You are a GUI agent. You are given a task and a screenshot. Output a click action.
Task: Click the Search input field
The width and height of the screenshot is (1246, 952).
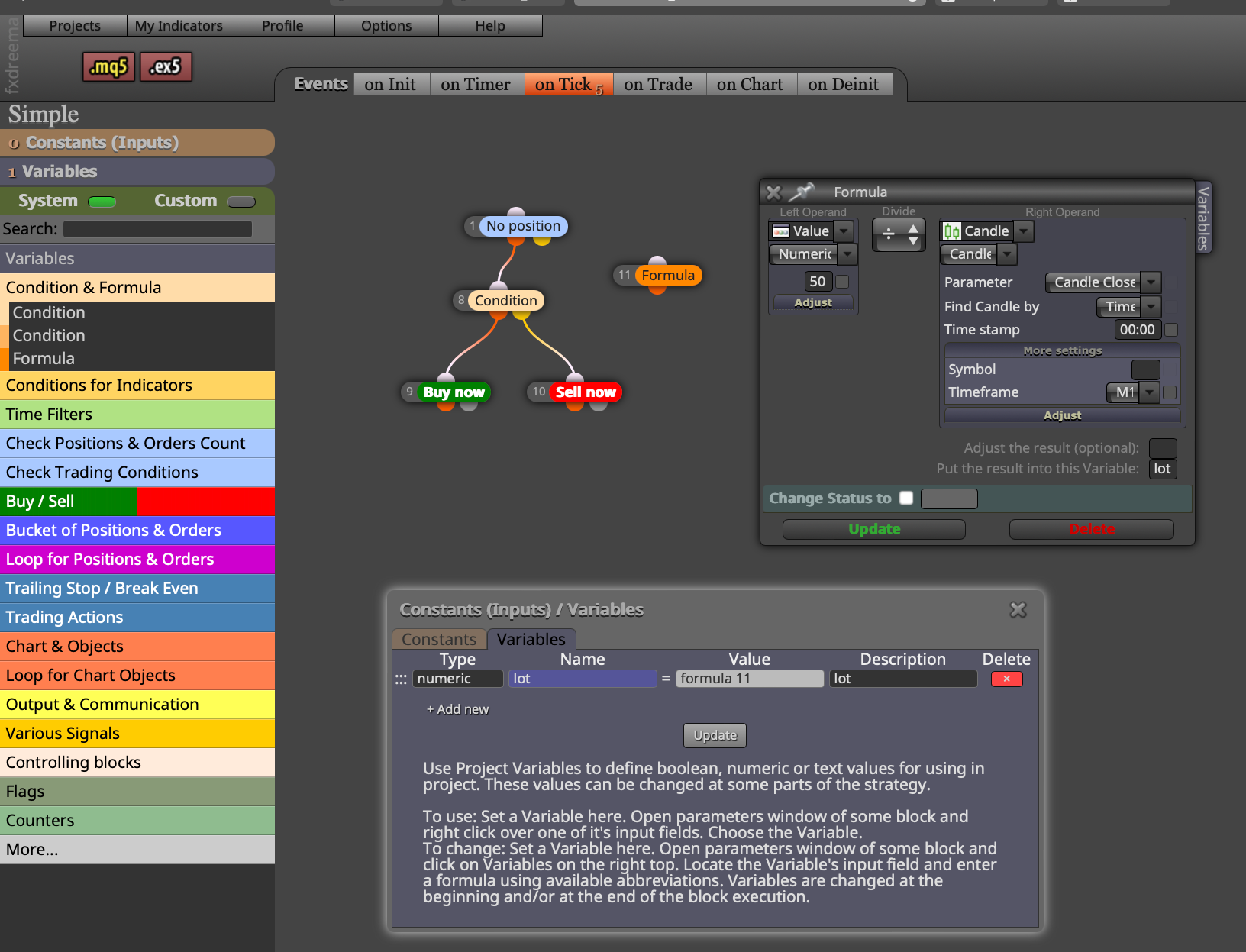(x=157, y=229)
